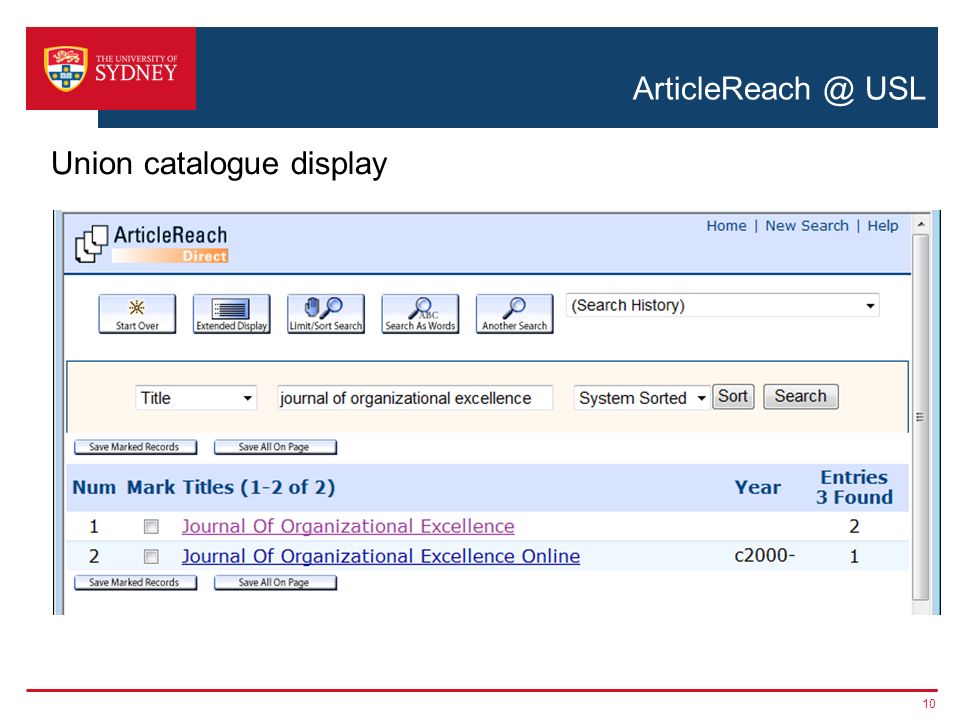
Task: Go to the Home link
Action: click(726, 226)
